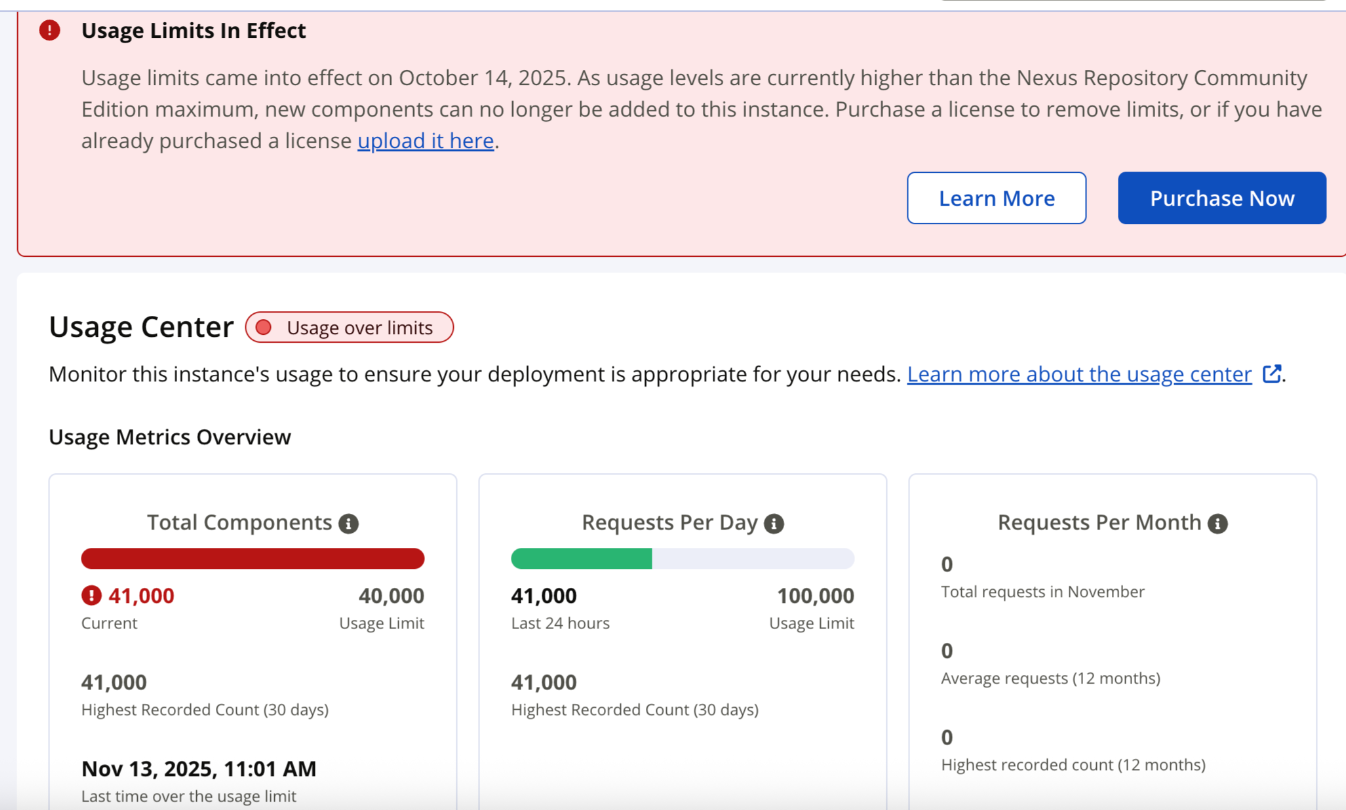
Task: Click the 40,000 Total Components usage limit value
Action: click(x=391, y=596)
